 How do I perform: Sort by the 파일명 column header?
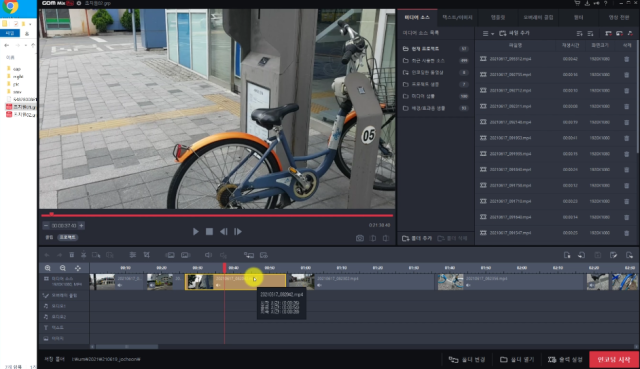click(x=515, y=45)
